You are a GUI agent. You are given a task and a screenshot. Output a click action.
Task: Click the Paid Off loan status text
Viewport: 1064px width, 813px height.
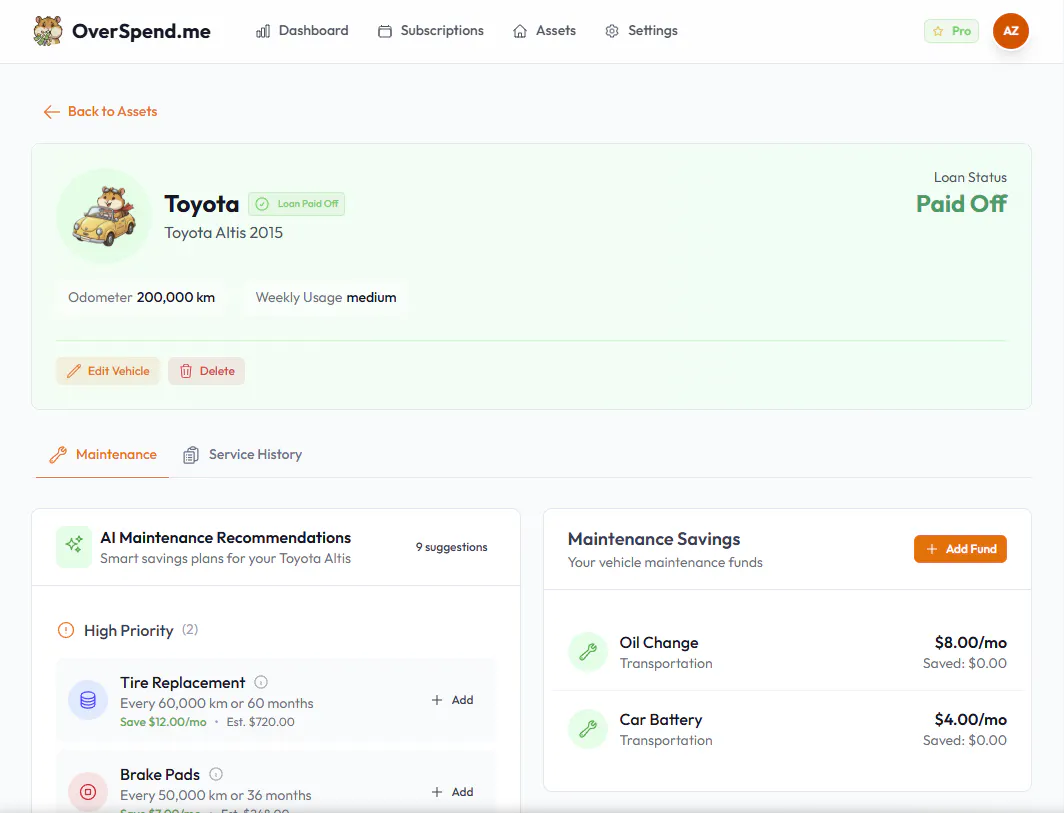pyautogui.click(x=961, y=204)
